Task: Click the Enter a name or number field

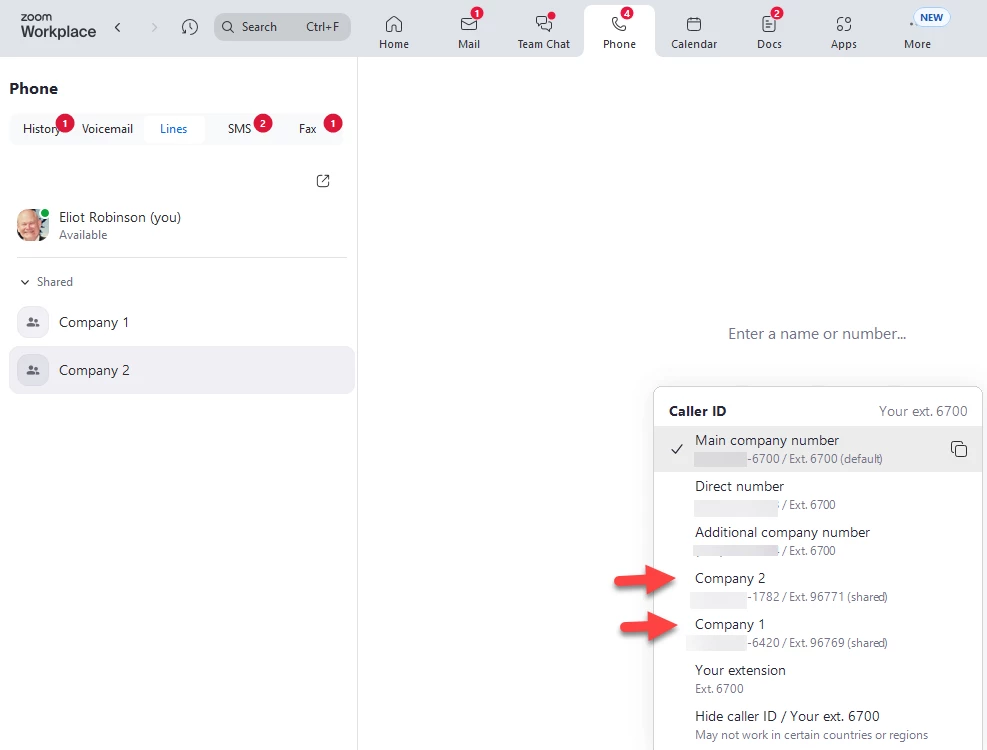Action: (x=817, y=334)
